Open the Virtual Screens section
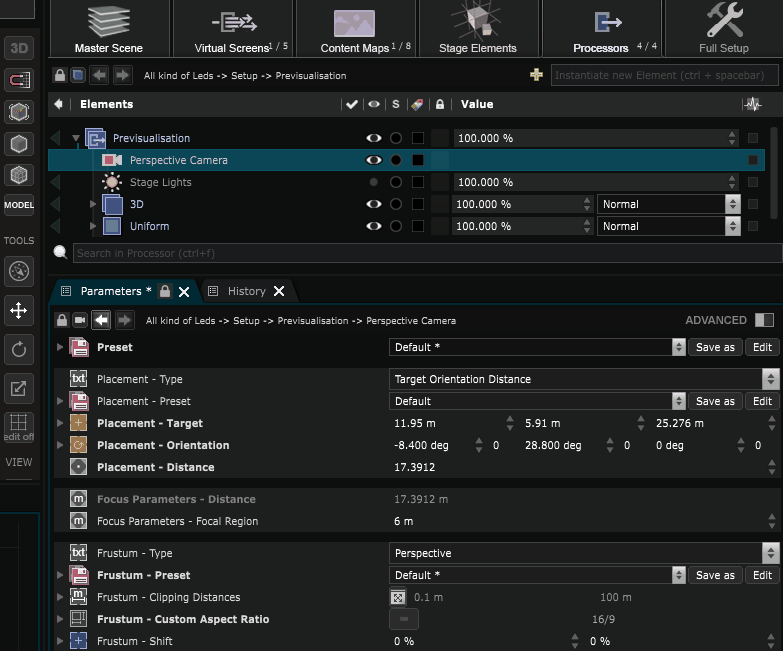 pos(233,28)
